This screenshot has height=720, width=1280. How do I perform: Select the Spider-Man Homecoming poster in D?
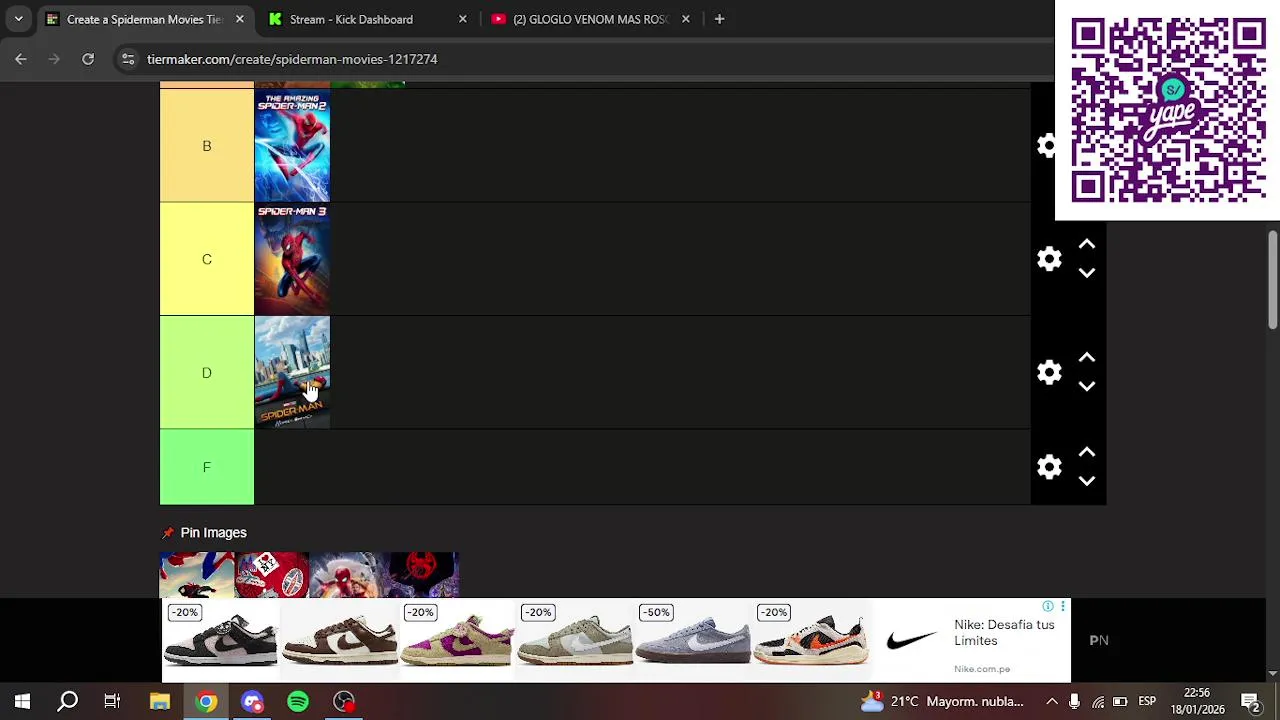point(292,372)
